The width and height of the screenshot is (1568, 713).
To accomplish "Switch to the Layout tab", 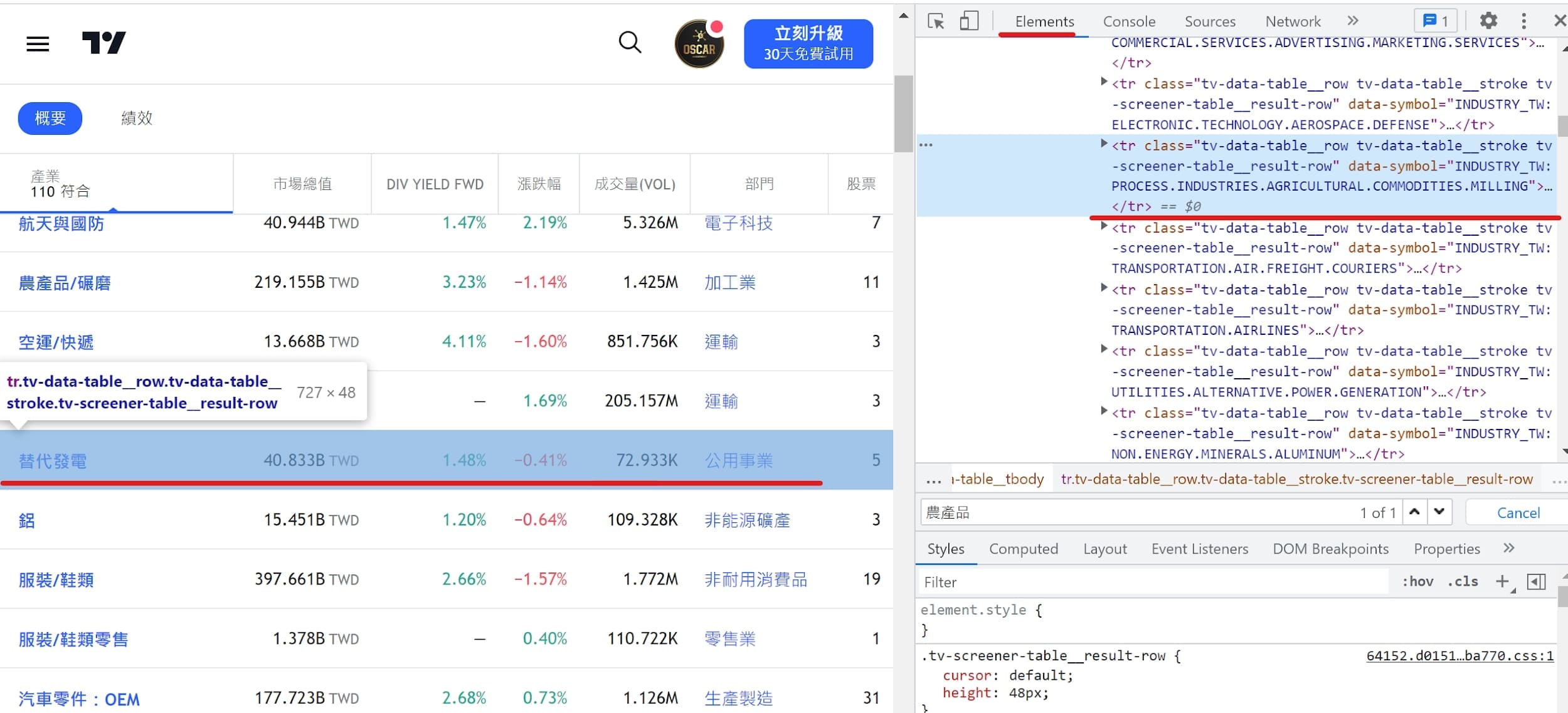I will coord(1104,549).
